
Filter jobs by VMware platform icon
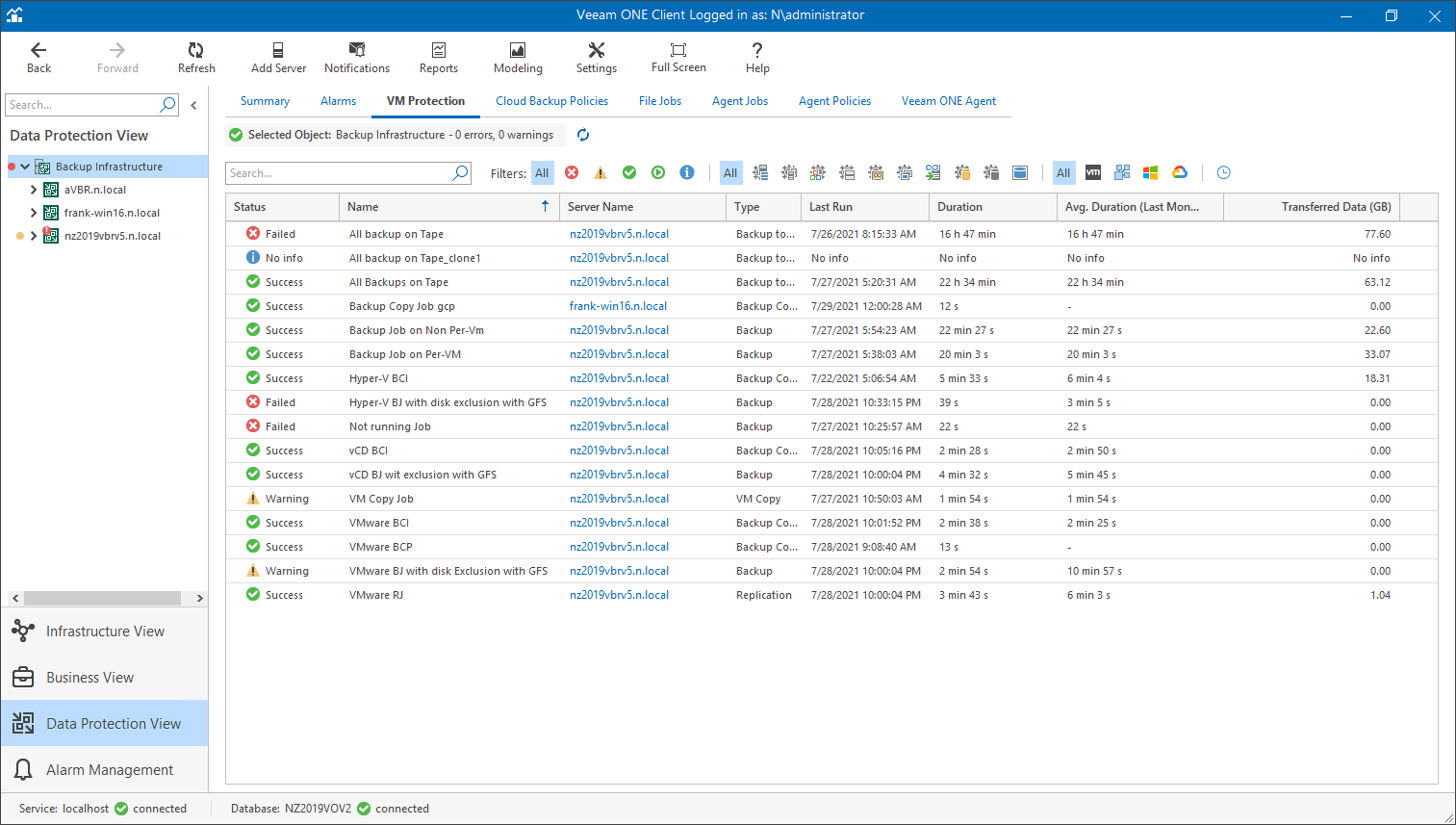(1093, 173)
